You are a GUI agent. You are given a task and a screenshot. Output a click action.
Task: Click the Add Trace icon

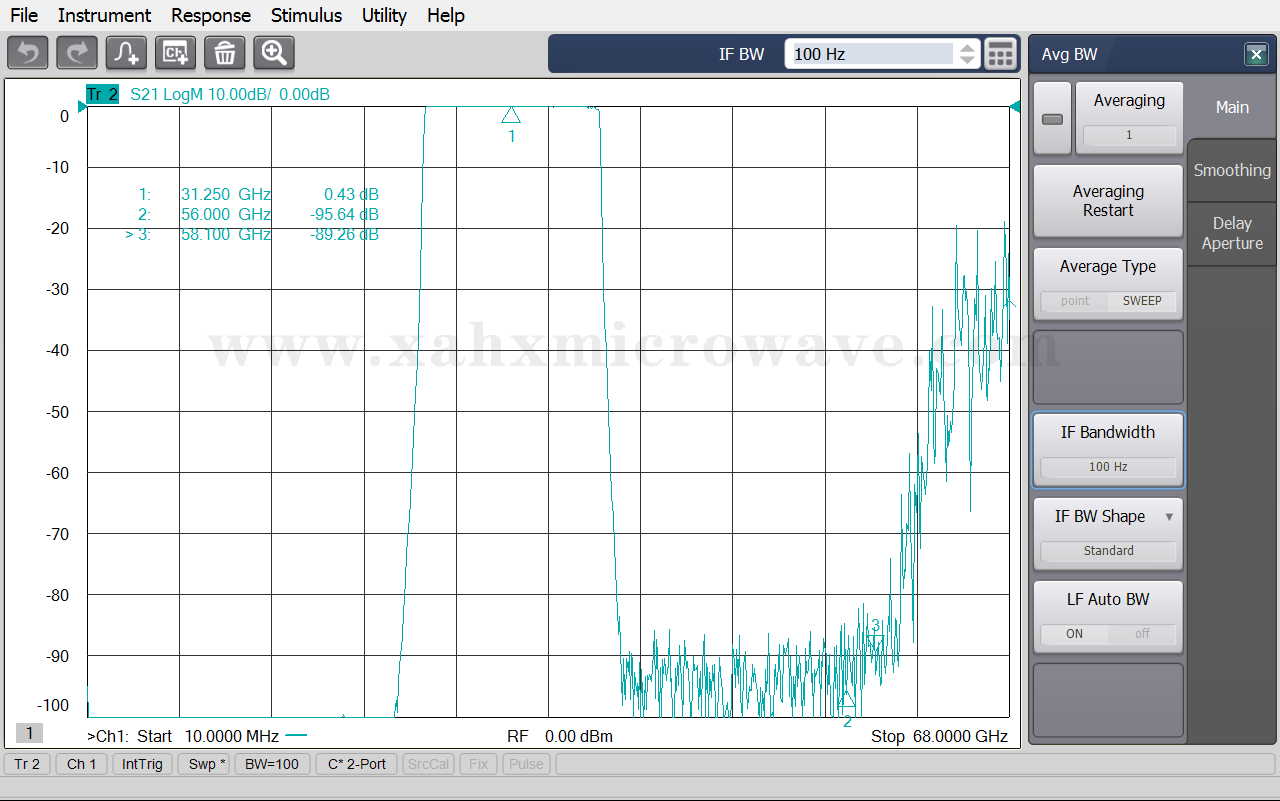tap(127, 53)
